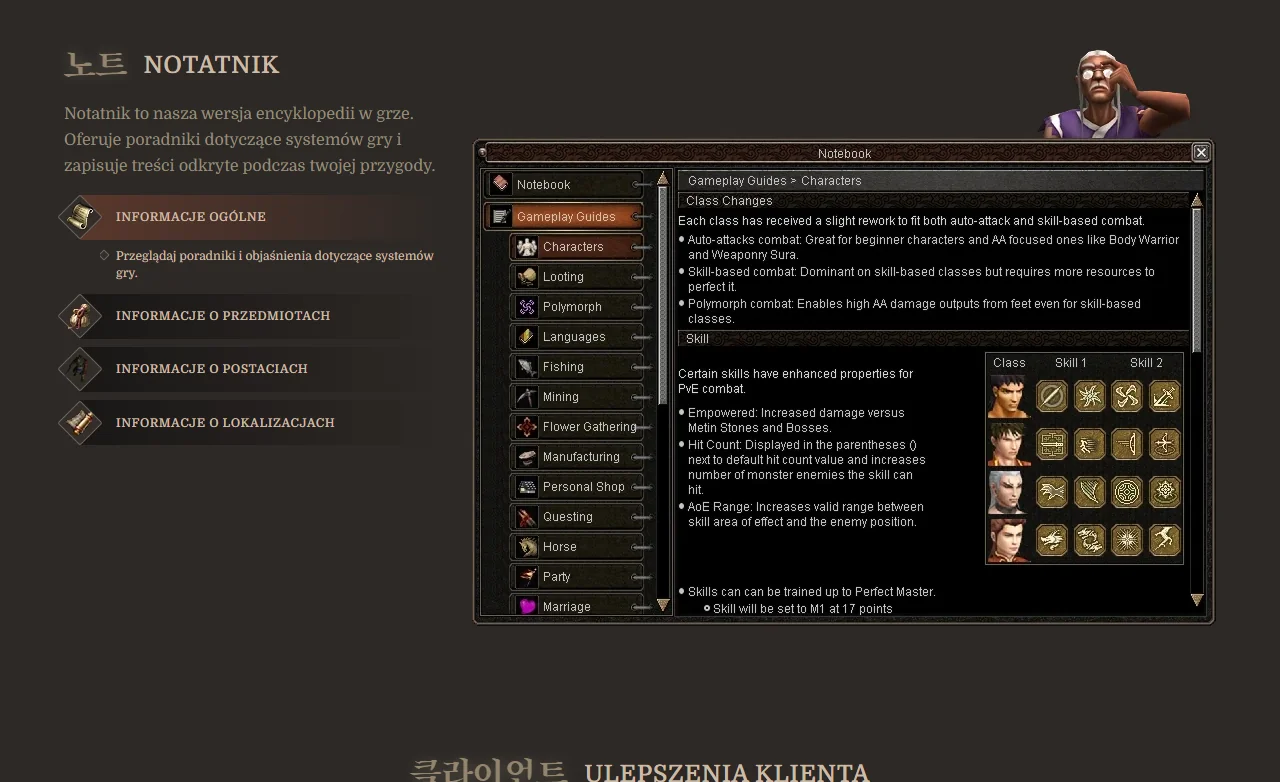Click the bow firing arrow skill icon
The height and width of the screenshot is (782, 1280).
(x=1127, y=444)
